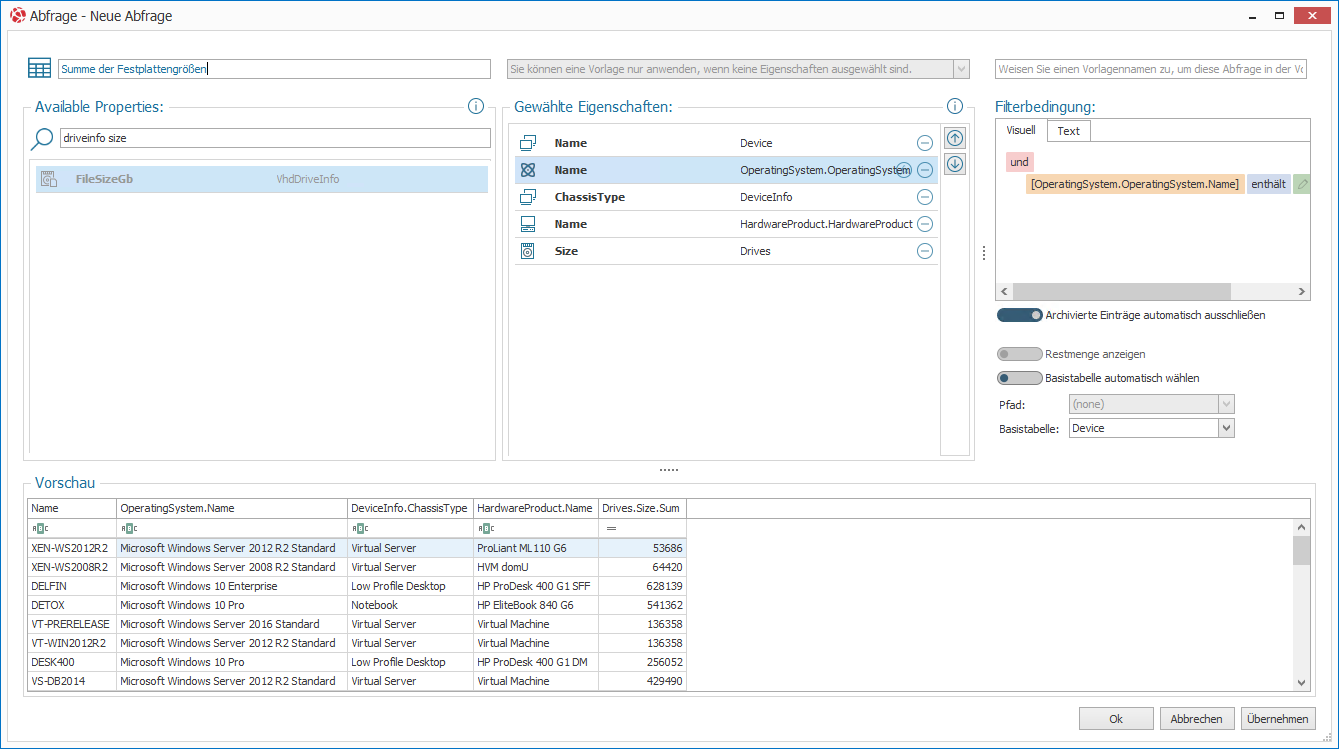Click the Abbrechen button
The width and height of the screenshot is (1339, 749).
coord(1197,719)
